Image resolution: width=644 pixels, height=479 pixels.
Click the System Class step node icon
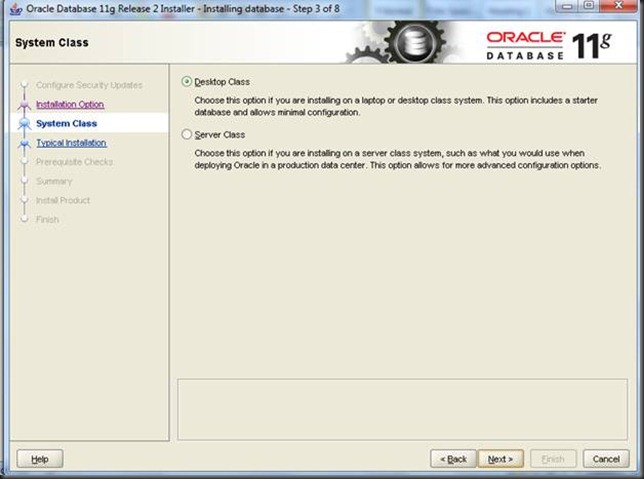coord(24,124)
